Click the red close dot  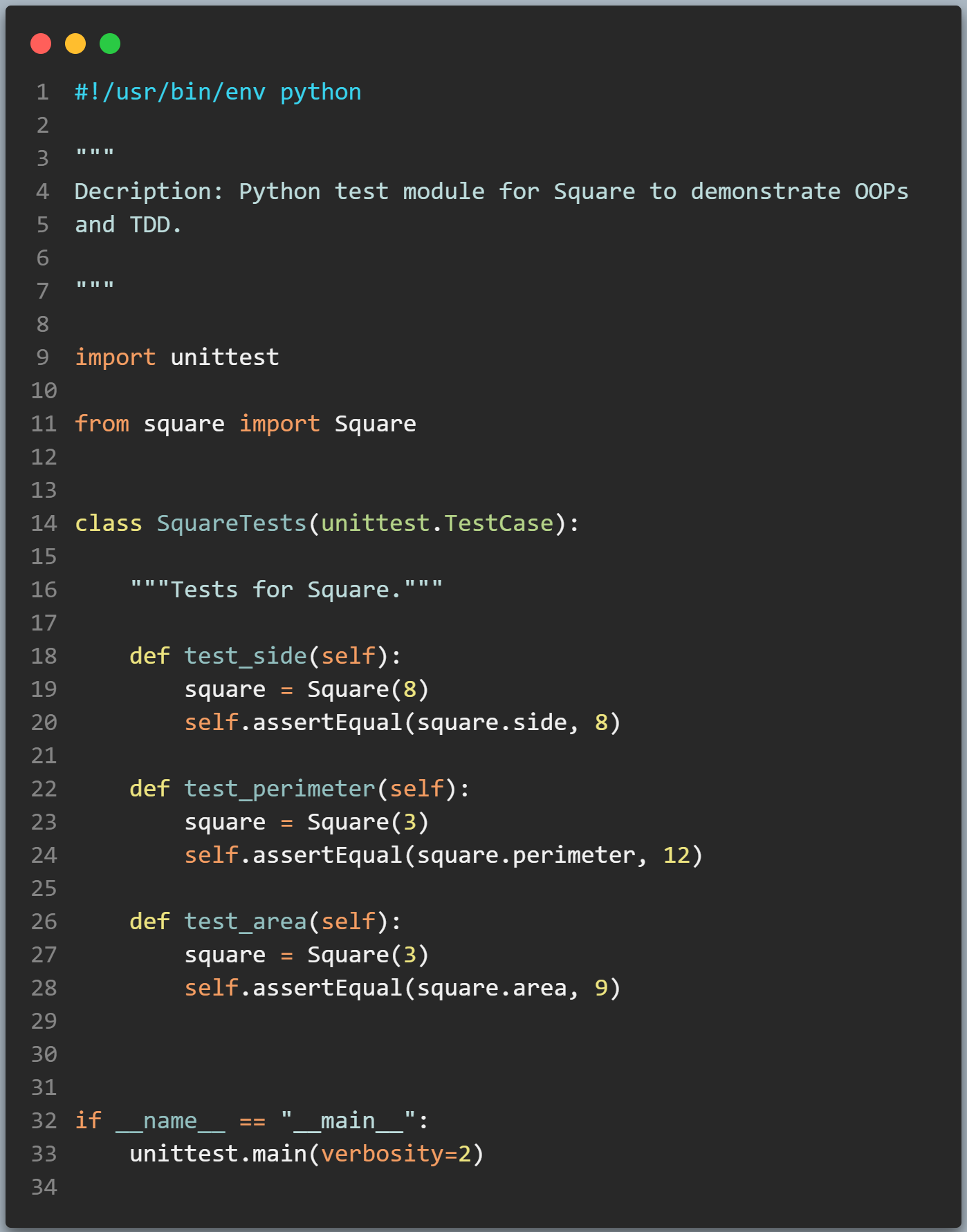point(41,44)
